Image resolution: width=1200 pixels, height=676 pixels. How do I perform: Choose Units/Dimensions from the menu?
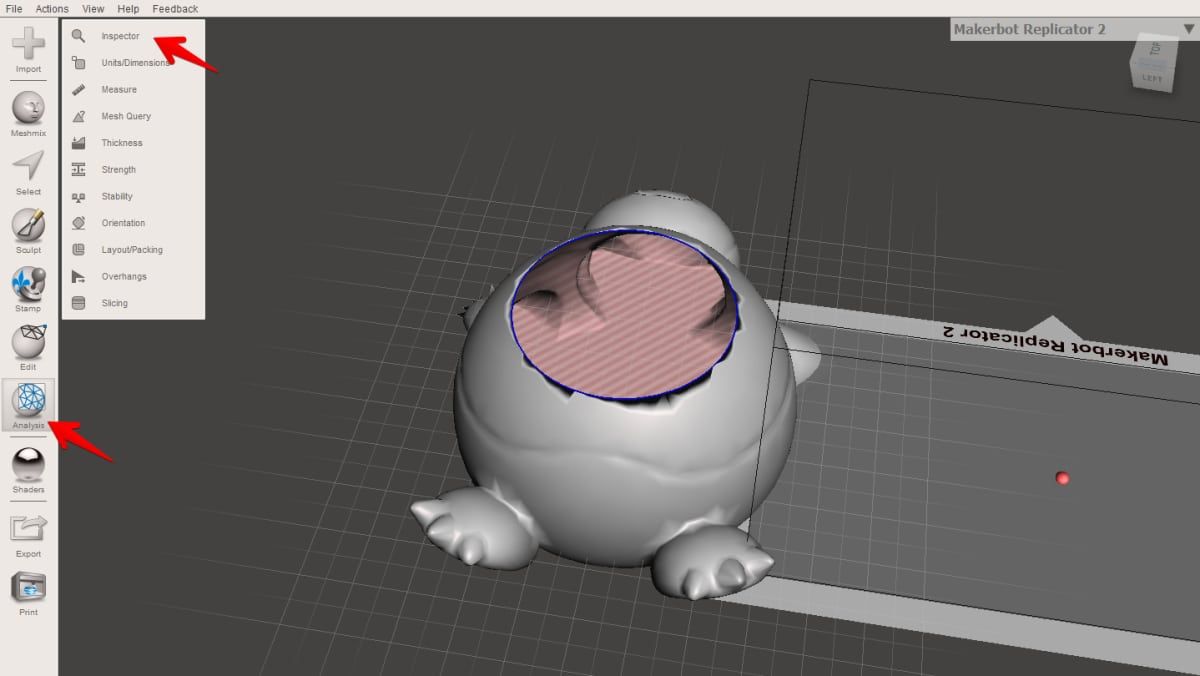[135, 62]
